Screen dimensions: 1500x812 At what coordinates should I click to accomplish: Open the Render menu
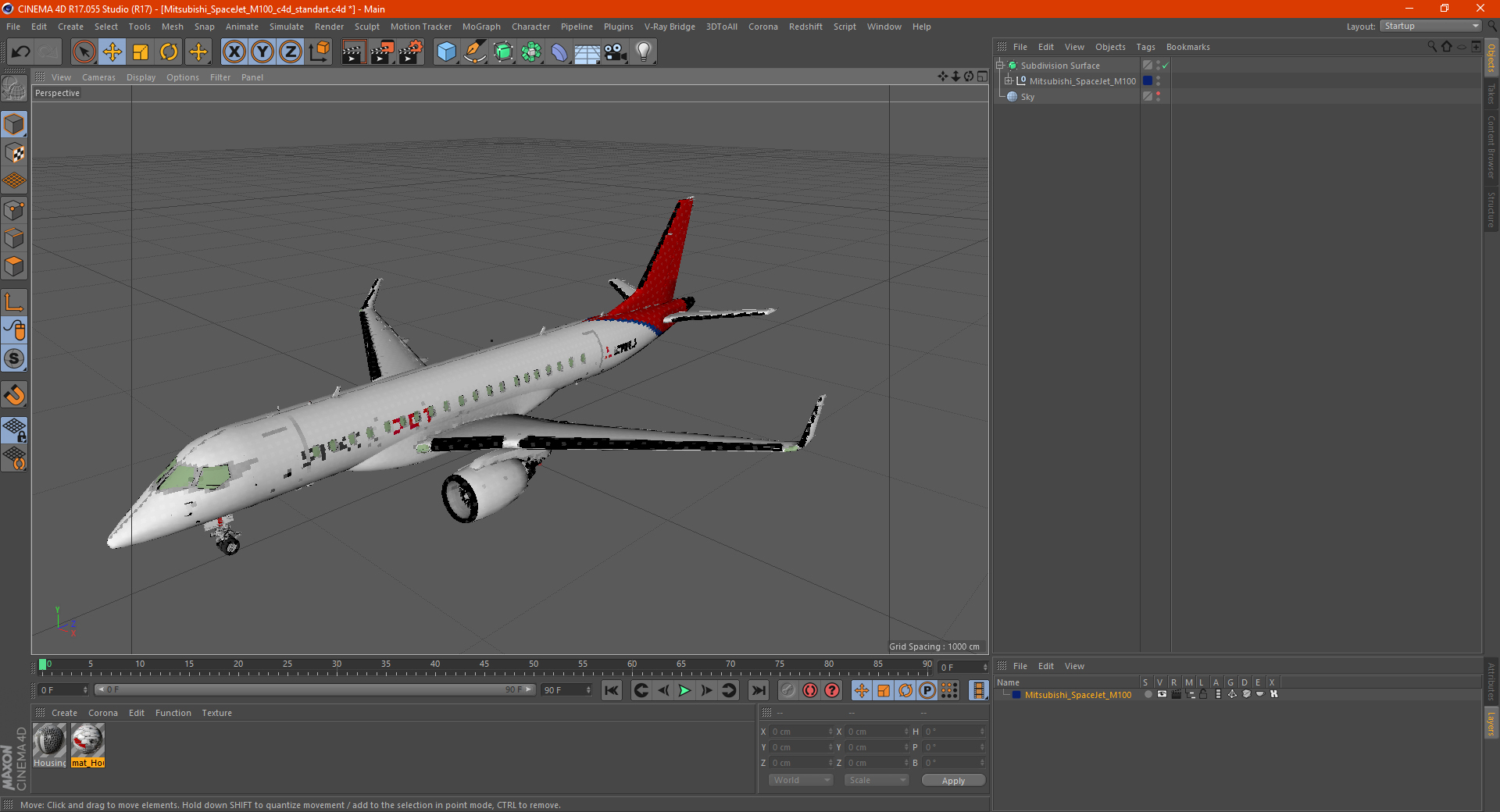pyautogui.click(x=329, y=27)
